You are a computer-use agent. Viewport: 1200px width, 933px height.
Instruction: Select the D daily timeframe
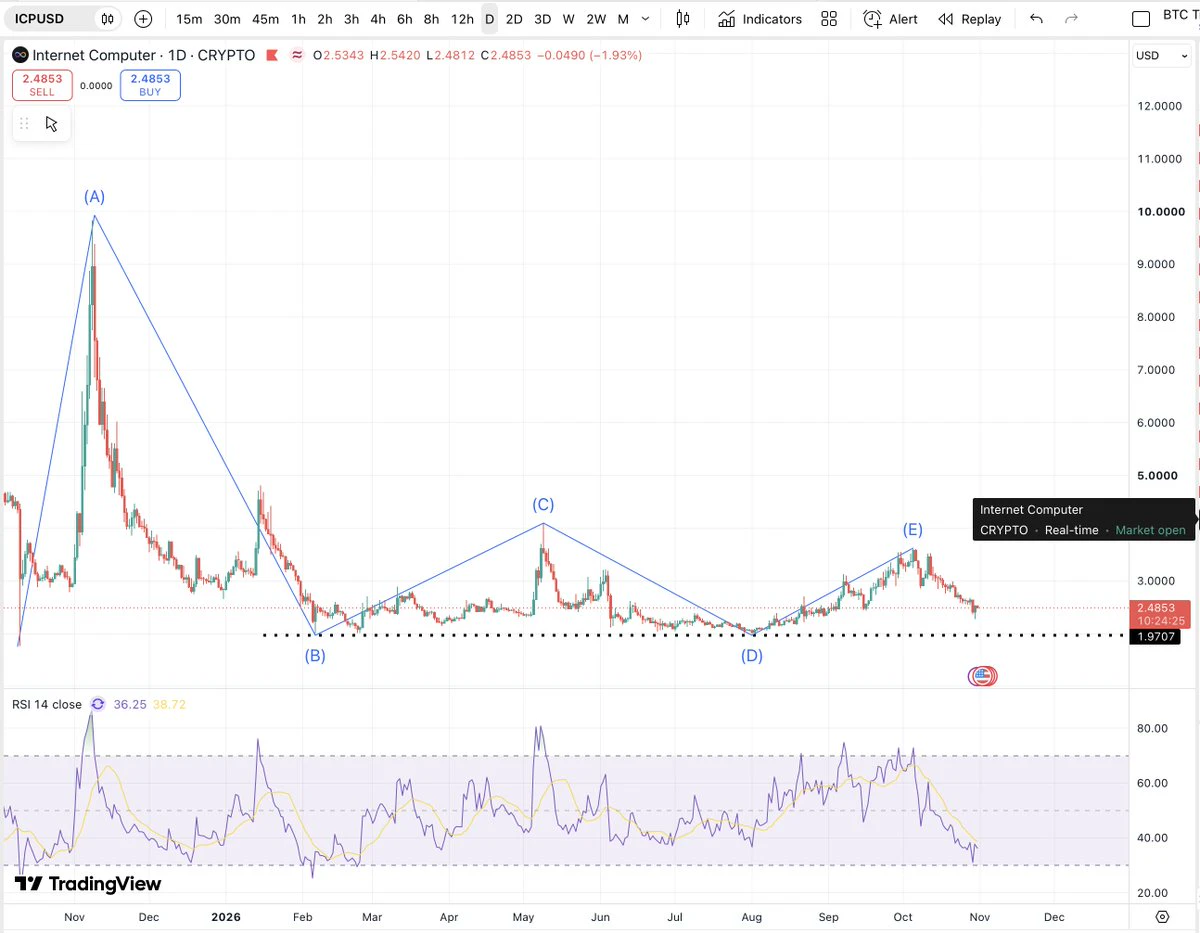point(489,18)
